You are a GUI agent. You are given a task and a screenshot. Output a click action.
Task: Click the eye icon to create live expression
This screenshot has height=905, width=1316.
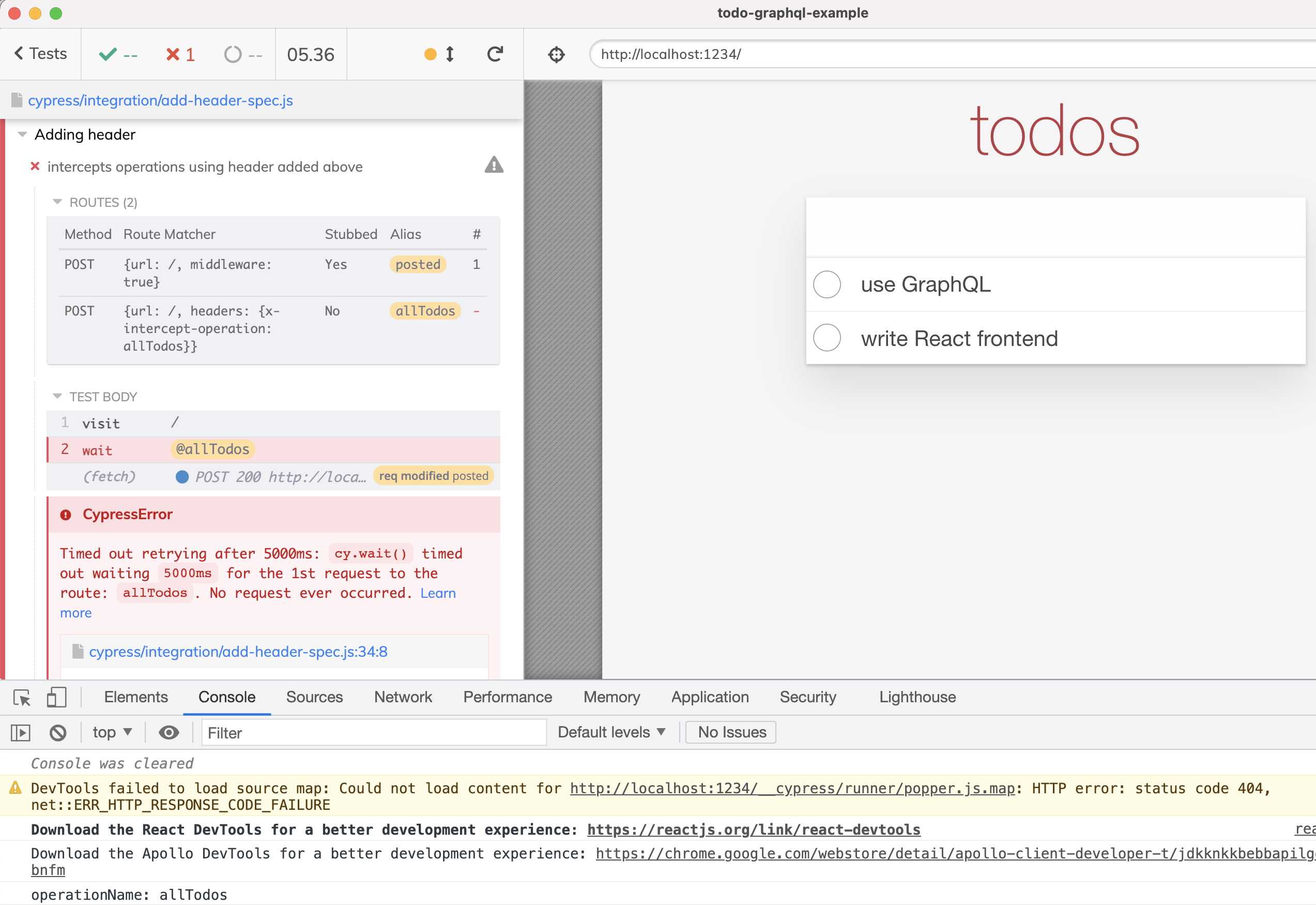pyautogui.click(x=169, y=732)
